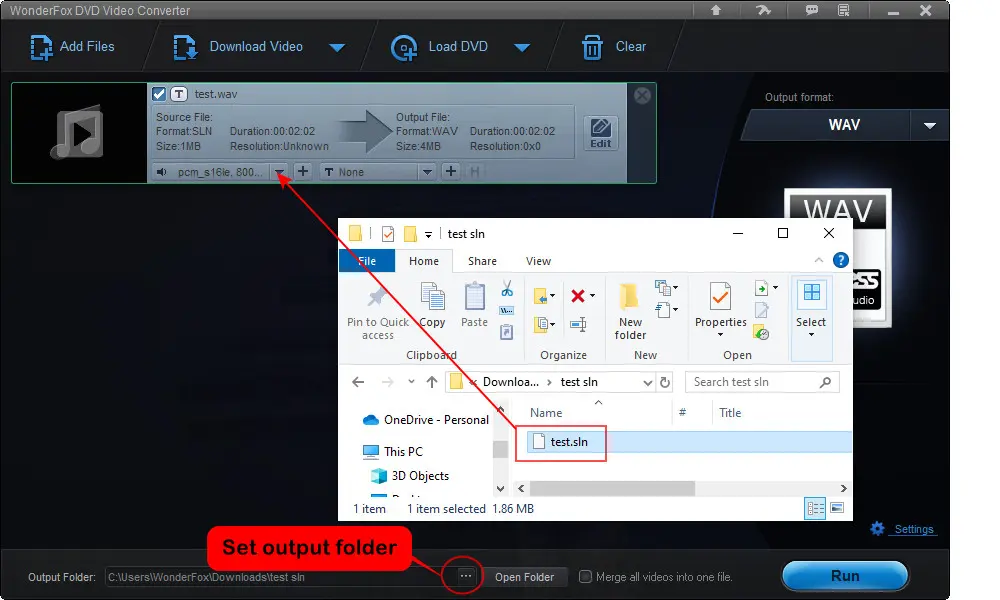The height and width of the screenshot is (600, 1000).
Task: Open the Edit tool for test.wav
Action: [x=600, y=133]
